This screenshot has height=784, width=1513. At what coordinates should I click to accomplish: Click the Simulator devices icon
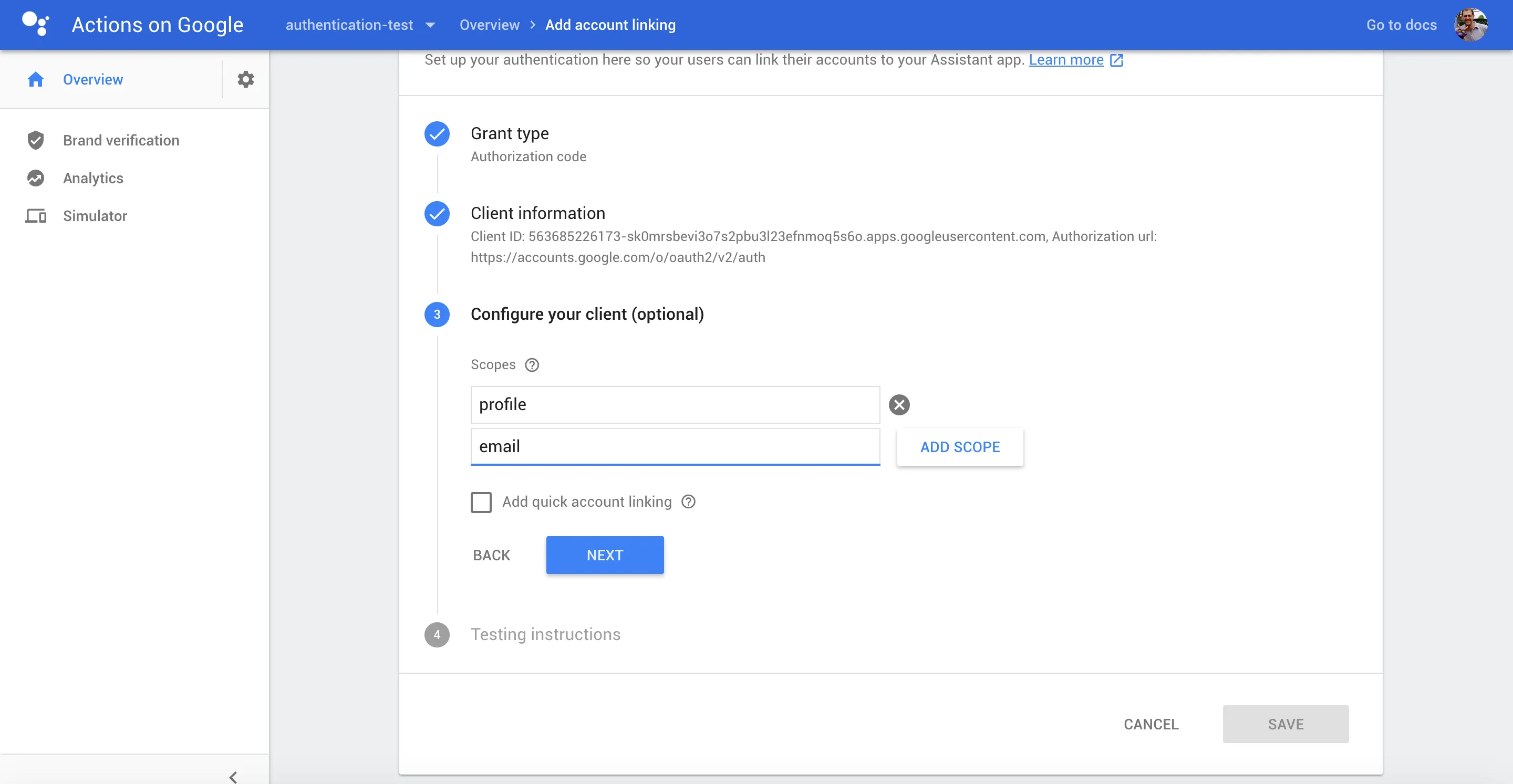coord(36,216)
